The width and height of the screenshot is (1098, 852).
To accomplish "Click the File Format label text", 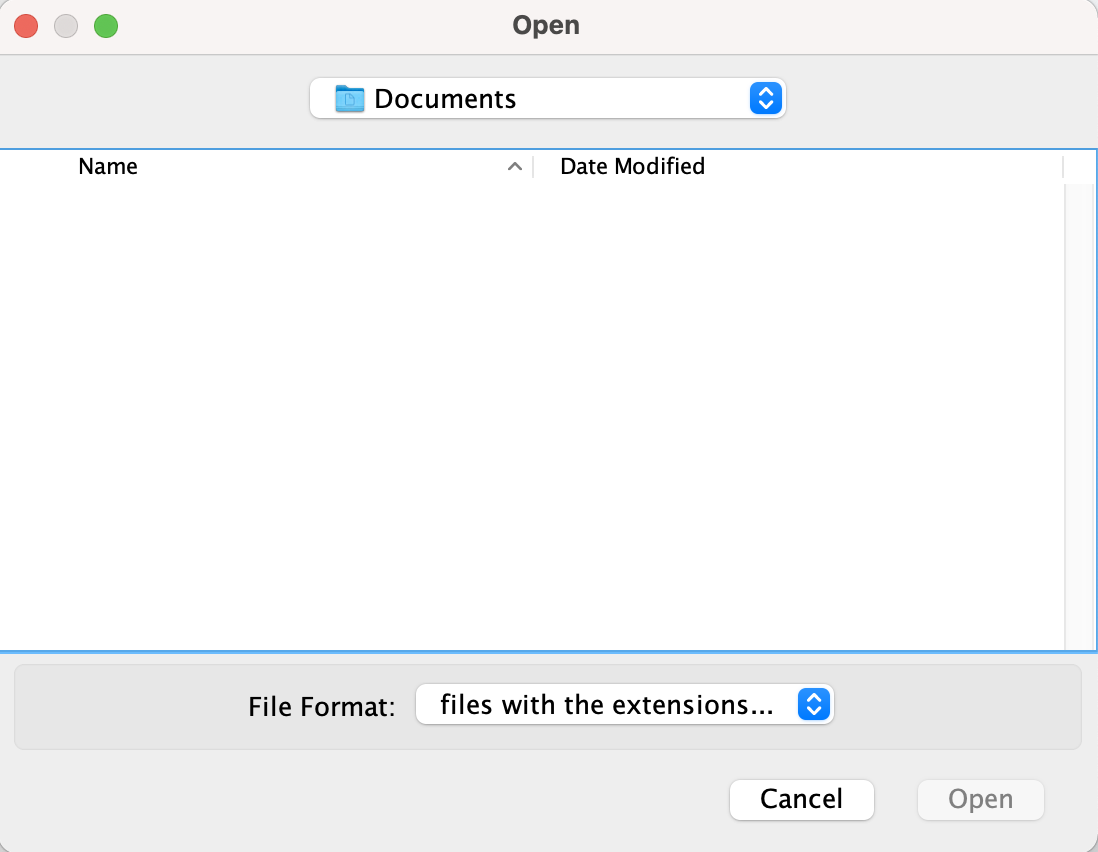I will pyautogui.click(x=320, y=706).
